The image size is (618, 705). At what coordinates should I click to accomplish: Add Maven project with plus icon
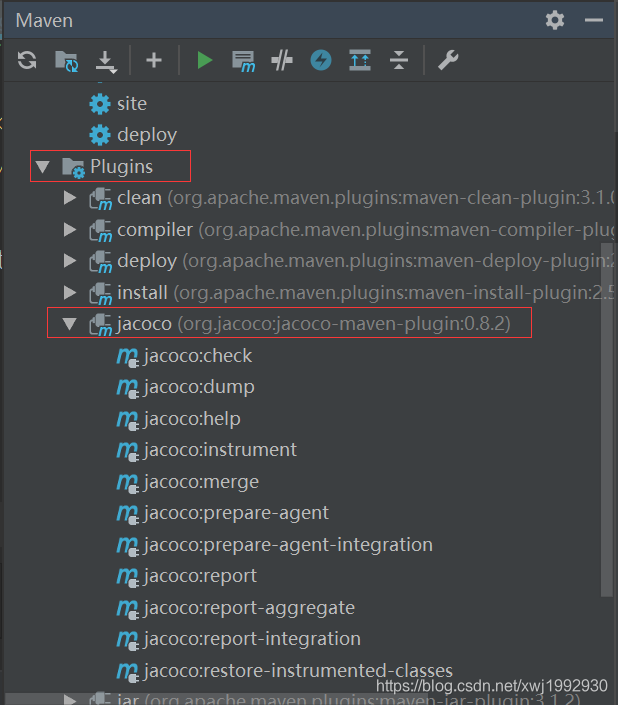154,60
